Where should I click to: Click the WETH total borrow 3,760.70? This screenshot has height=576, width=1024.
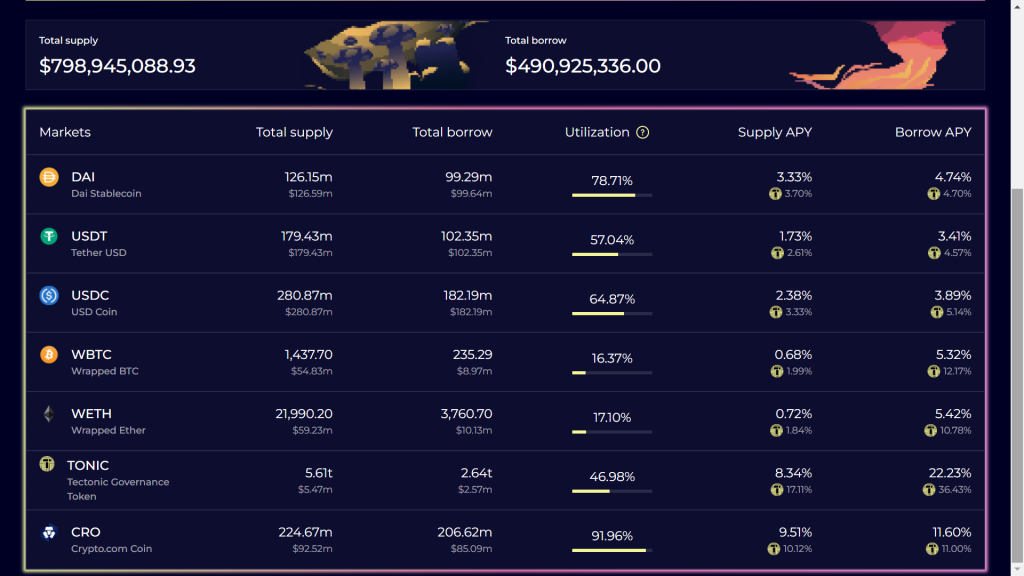(x=466, y=413)
